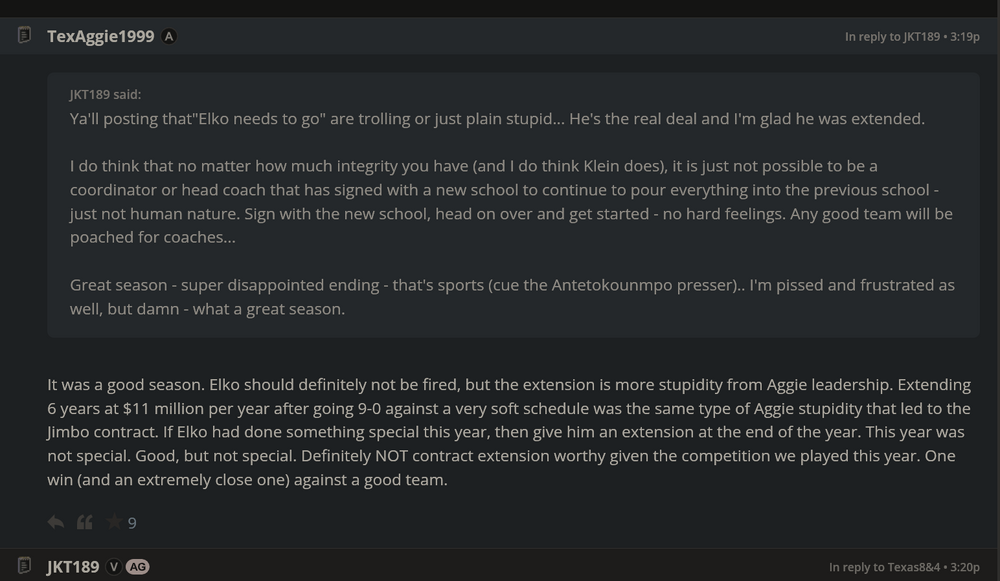Collapse the JKT189 quote by clicking its header
1000x581 pixels.
[104, 94]
